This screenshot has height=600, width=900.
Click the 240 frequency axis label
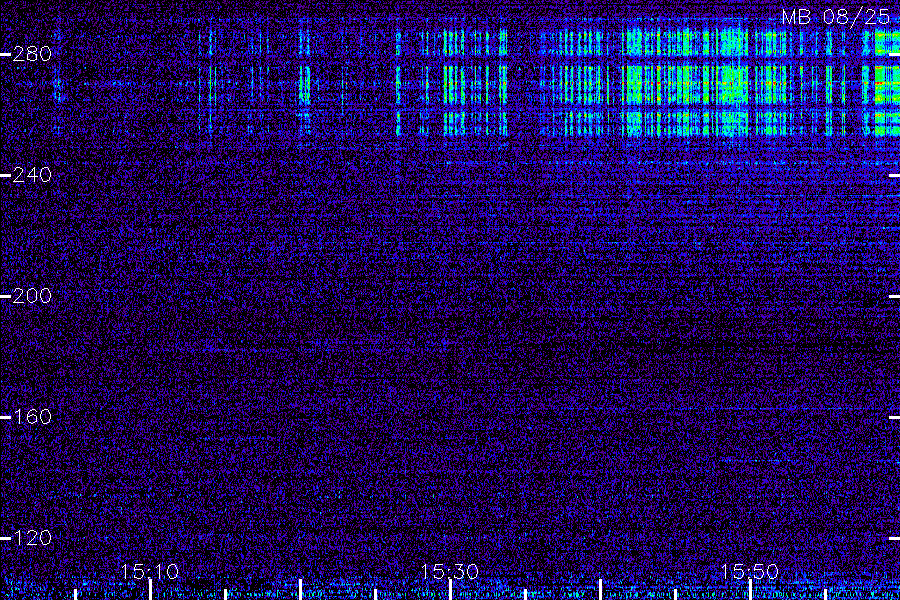click(32, 175)
